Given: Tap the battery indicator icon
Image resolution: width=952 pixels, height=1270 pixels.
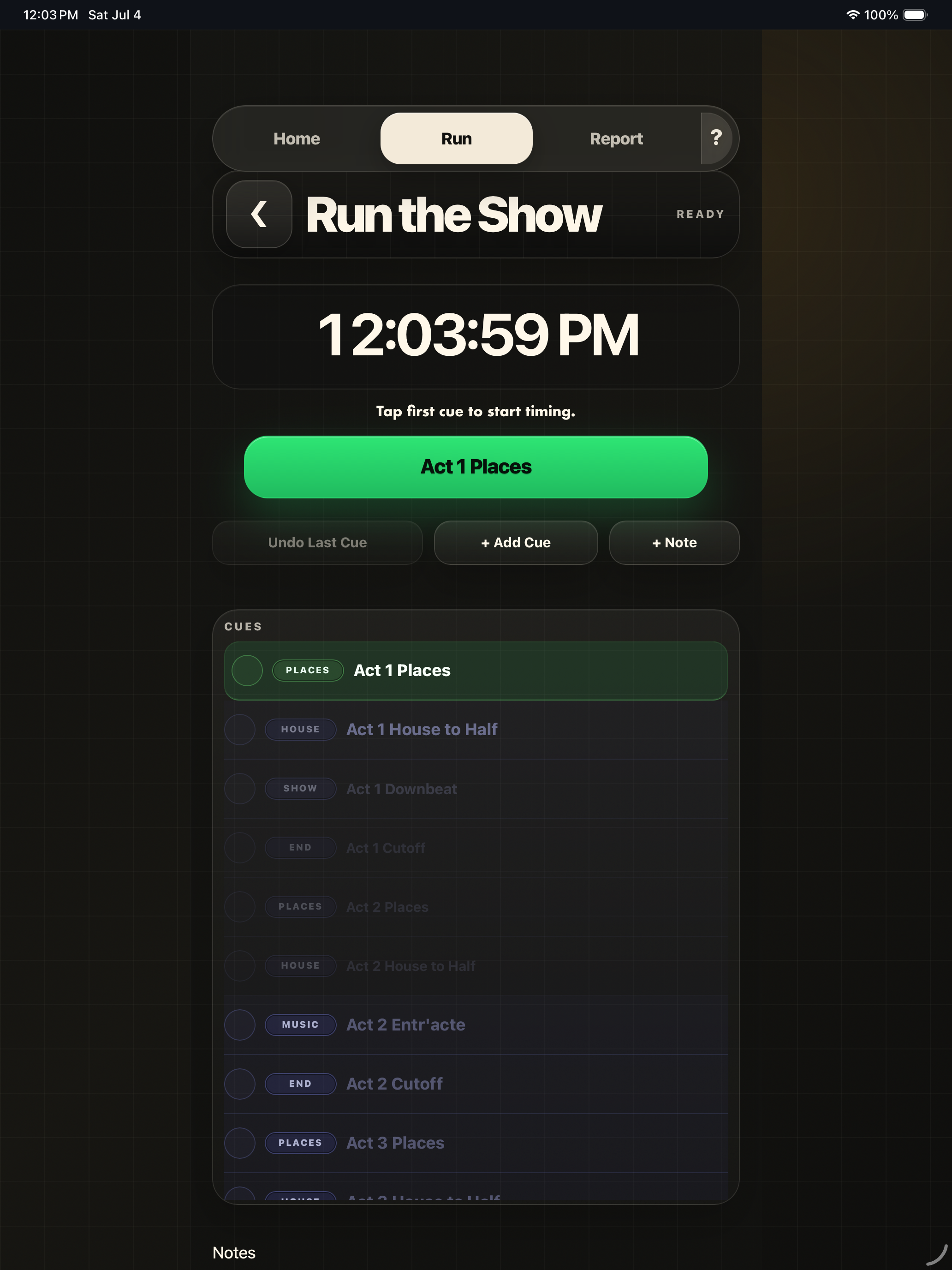Looking at the screenshot, I should (x=915, y=15).
